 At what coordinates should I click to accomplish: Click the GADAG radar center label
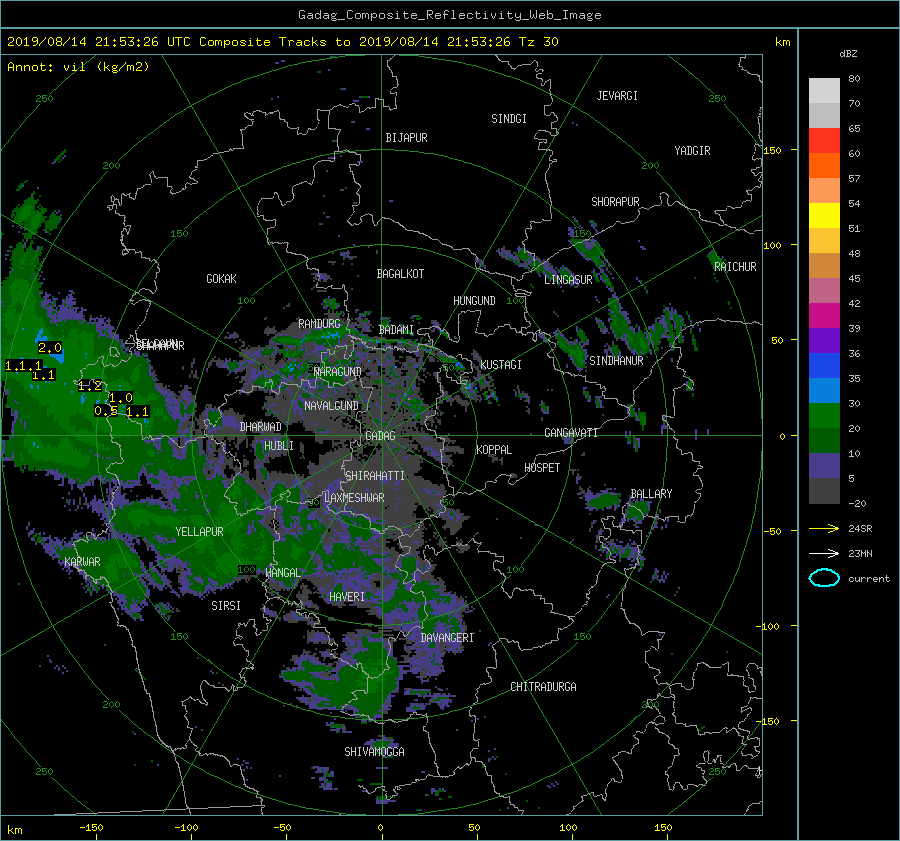point(380,436)
